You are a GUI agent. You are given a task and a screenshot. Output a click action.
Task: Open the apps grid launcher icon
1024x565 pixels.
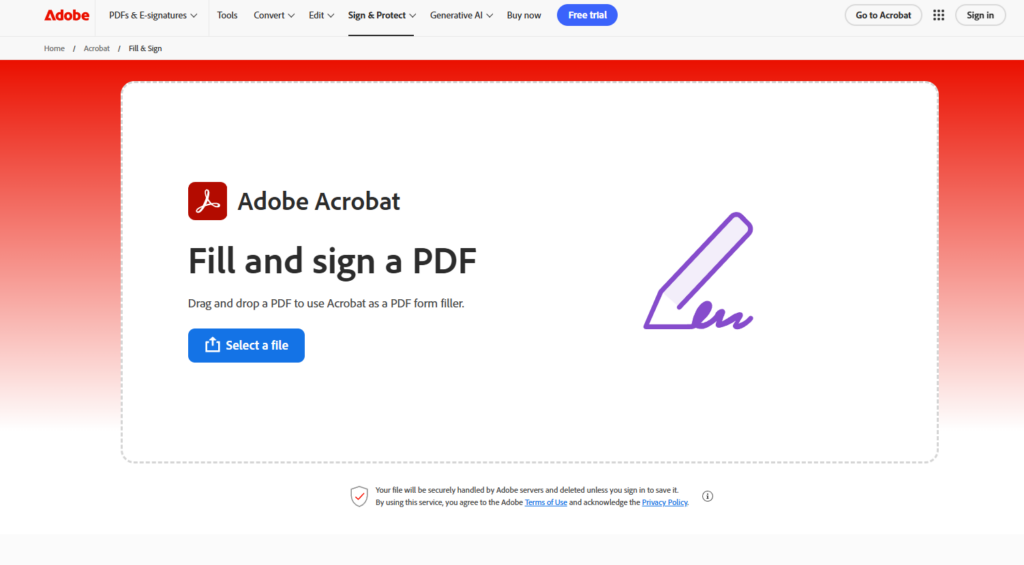(938, 15)
